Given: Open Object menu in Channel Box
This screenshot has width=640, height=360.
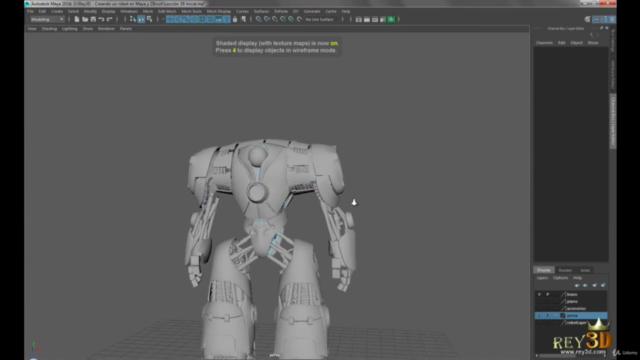Looking at the screenshot, I should [576, 43].
